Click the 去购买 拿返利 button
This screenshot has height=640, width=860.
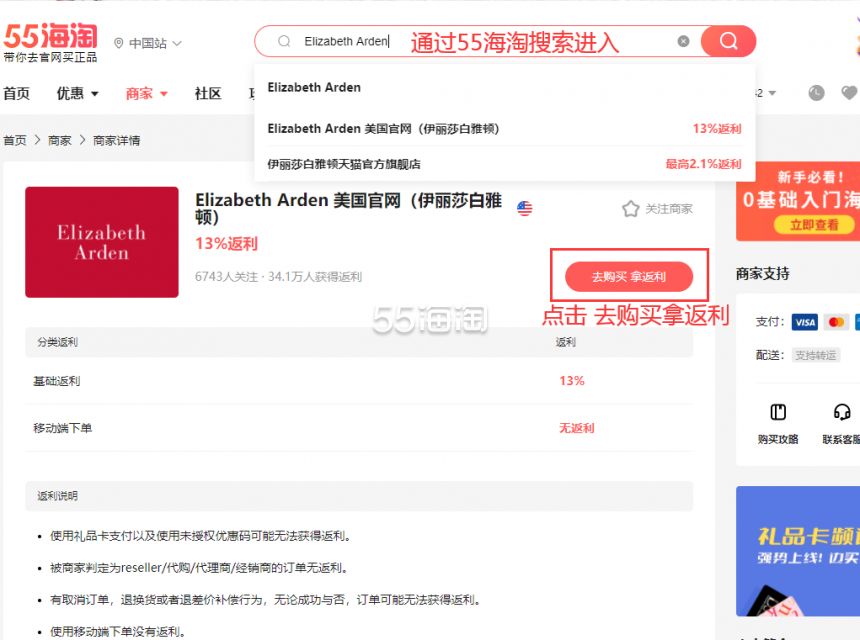[629, 276]
